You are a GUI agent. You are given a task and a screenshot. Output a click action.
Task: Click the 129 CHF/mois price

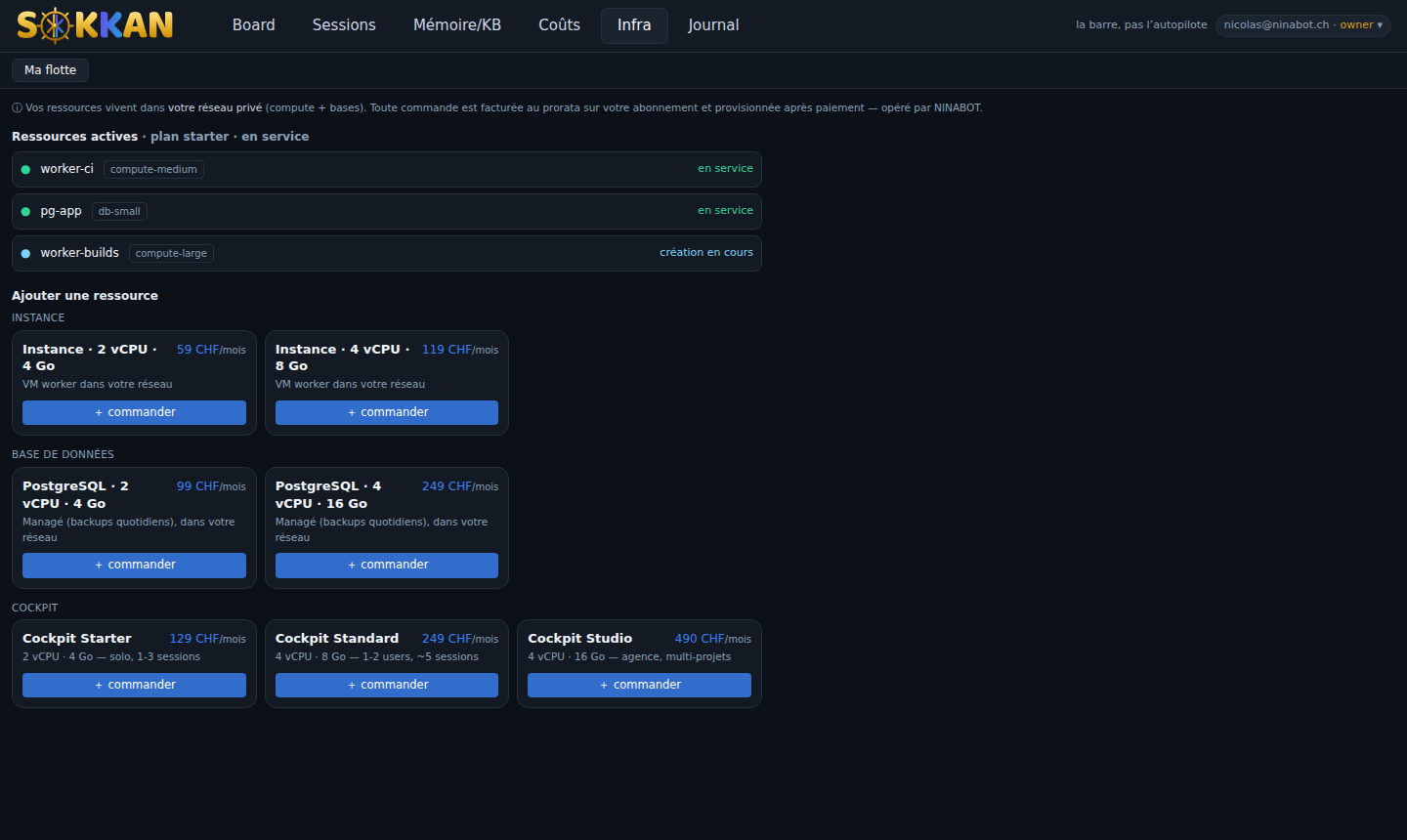208,639
